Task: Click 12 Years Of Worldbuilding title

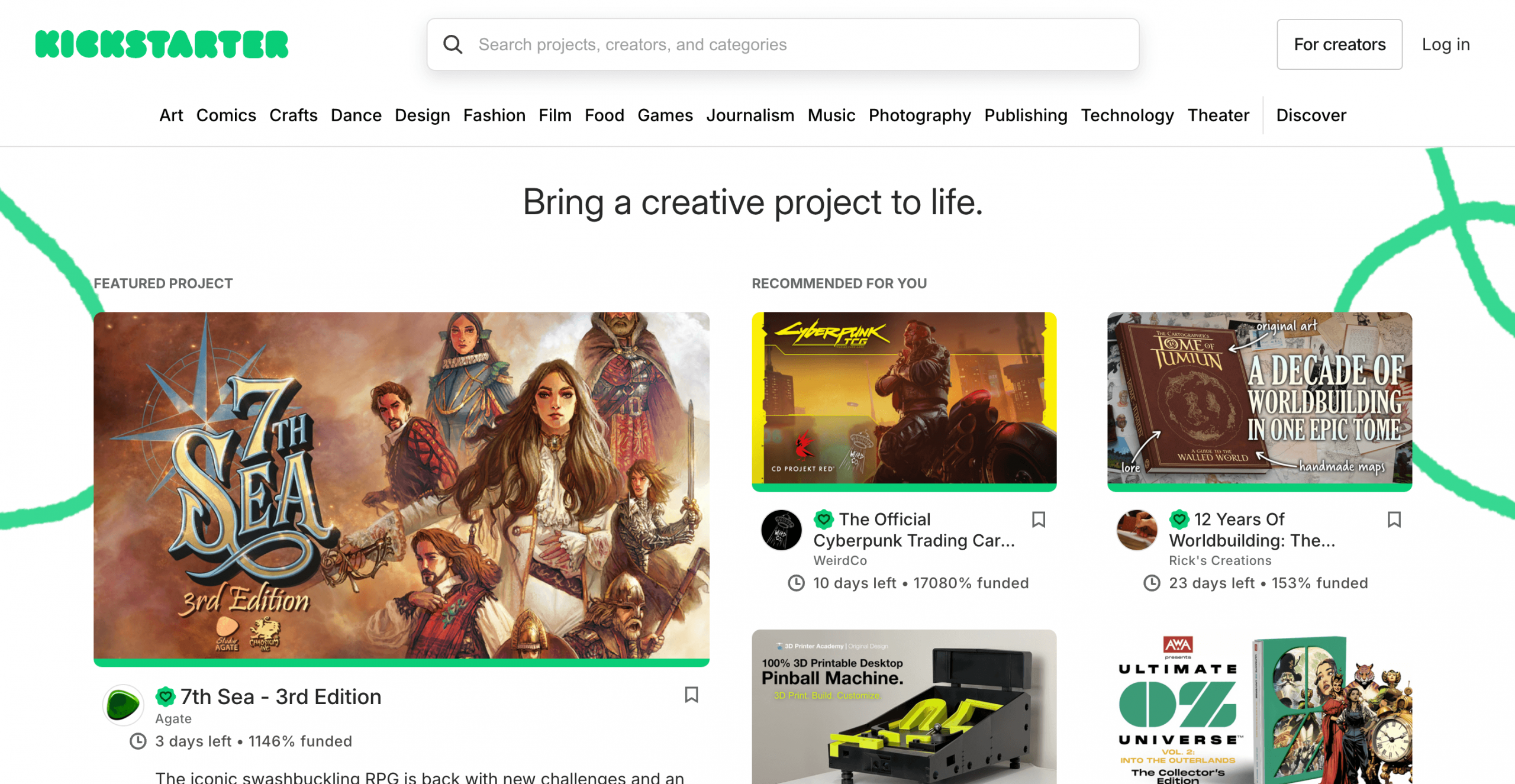Action: click(x=1252, y=530)
